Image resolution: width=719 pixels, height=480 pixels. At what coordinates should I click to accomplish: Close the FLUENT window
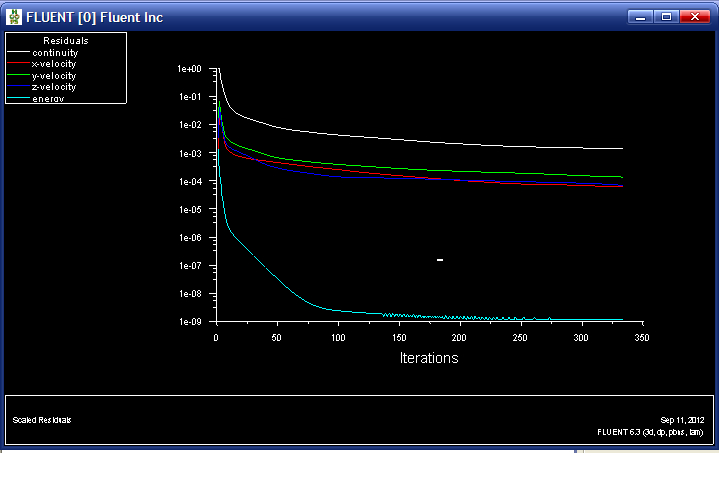(x=692, y=17)
